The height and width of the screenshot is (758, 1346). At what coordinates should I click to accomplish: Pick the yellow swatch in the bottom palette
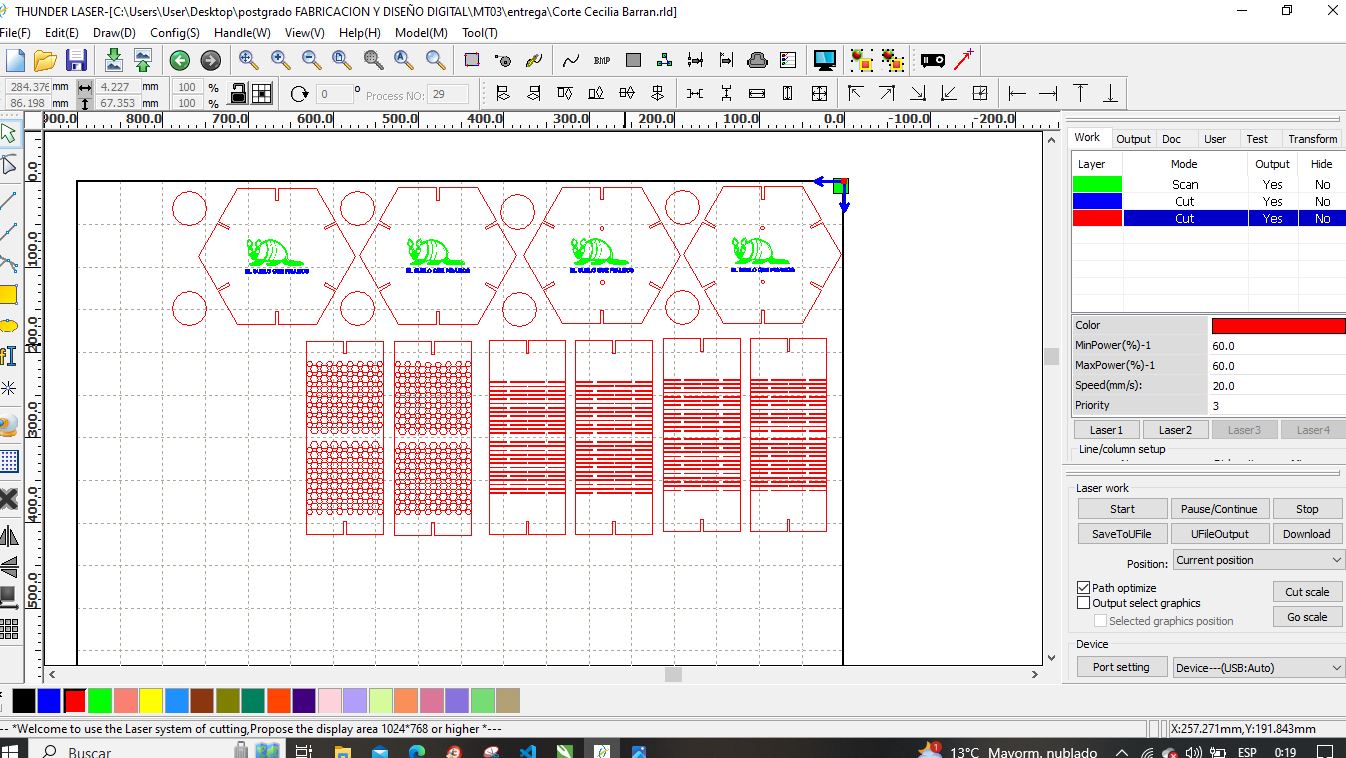151,700
